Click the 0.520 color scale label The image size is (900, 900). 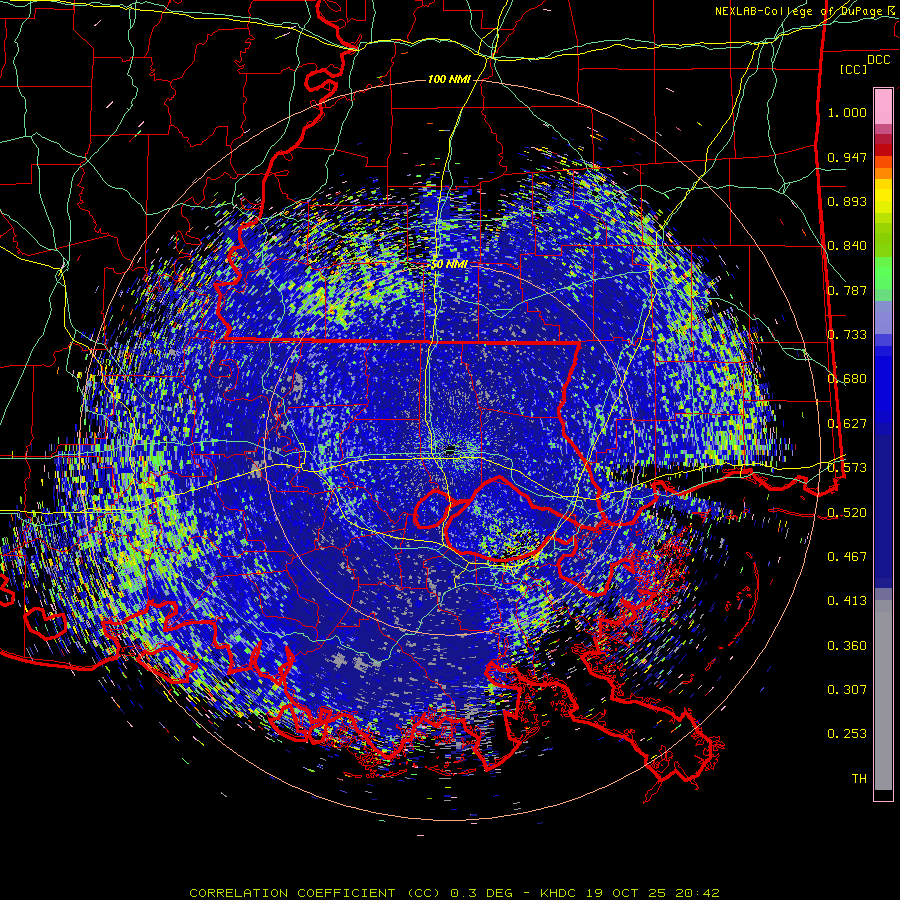[847, 513]
